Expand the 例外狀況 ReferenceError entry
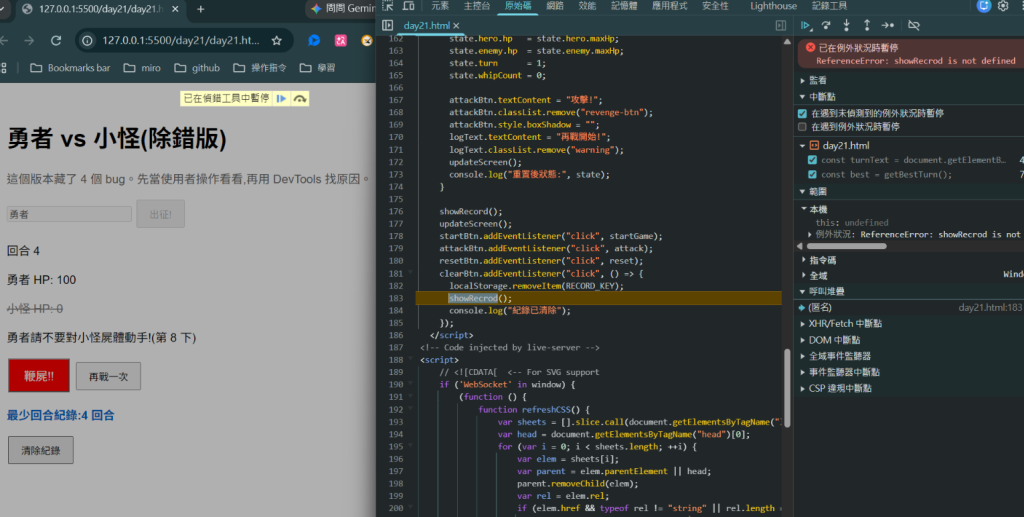This screenshot has width=1024, height=517. point(810,234)
